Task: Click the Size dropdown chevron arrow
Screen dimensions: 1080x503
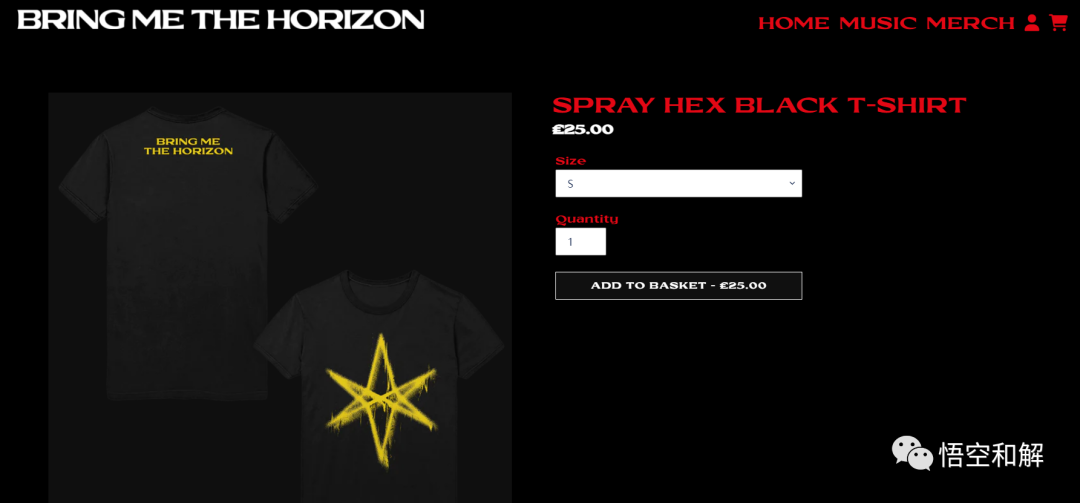Action: [x=792, y=183]
